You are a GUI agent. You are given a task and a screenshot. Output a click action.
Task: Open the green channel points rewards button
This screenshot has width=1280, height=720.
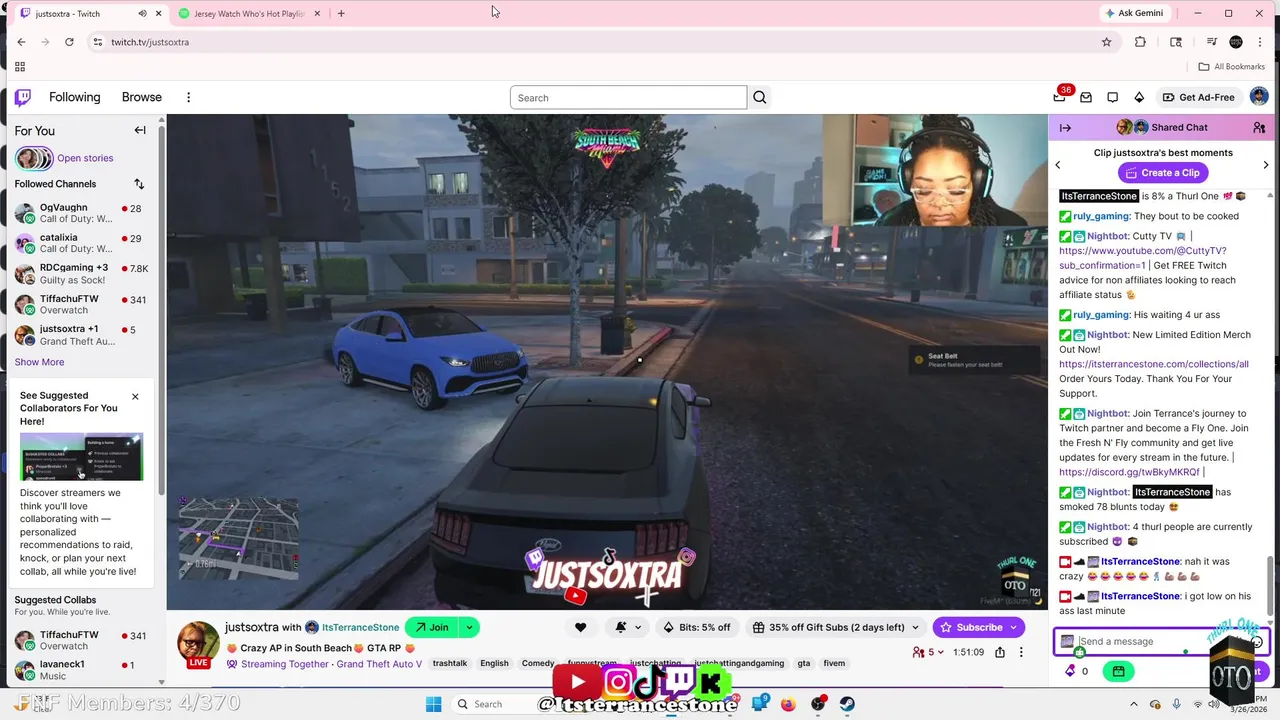[x=1118, y=671]
